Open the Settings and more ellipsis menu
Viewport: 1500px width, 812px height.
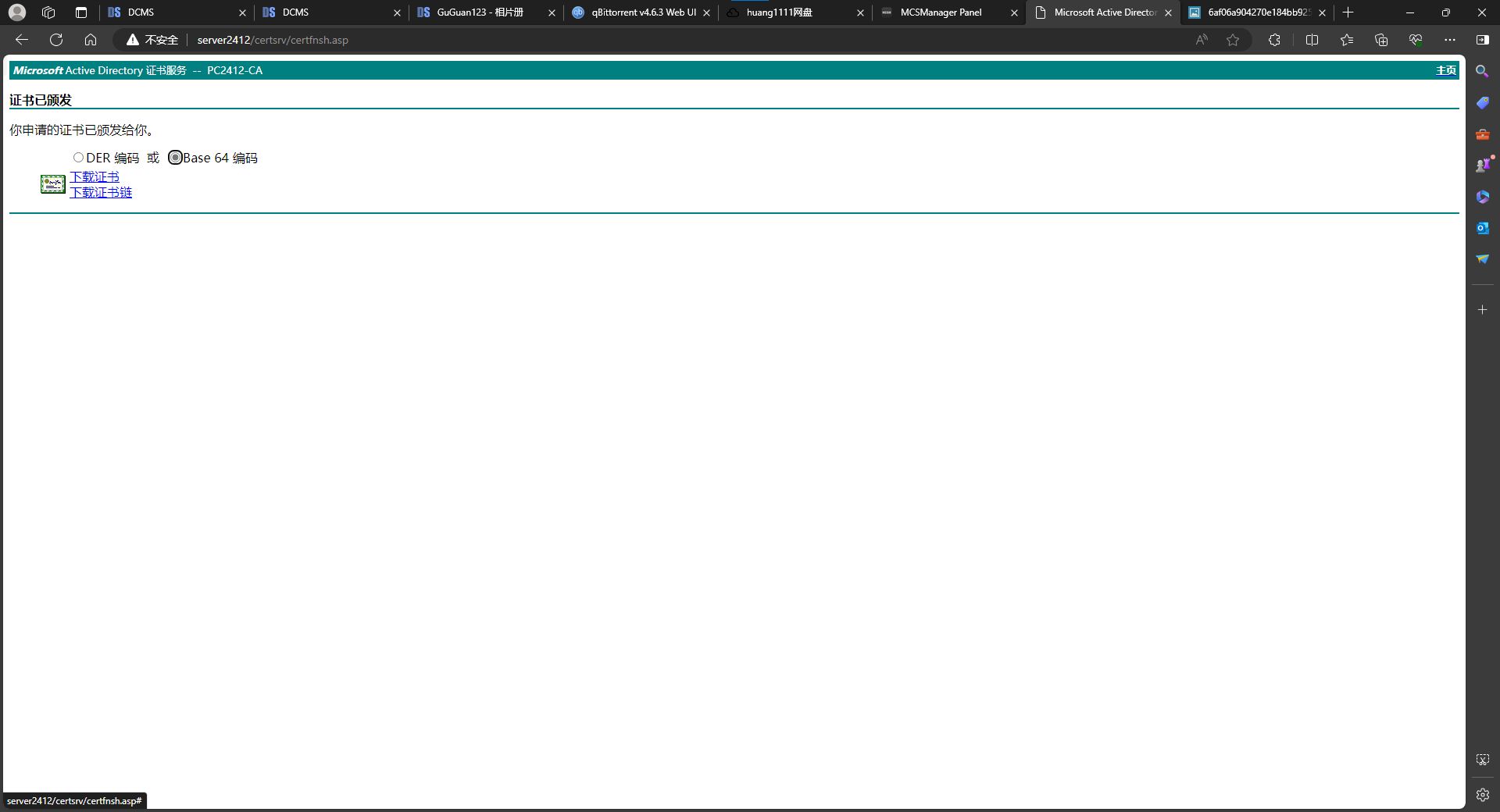click(x=1450, y=40)
